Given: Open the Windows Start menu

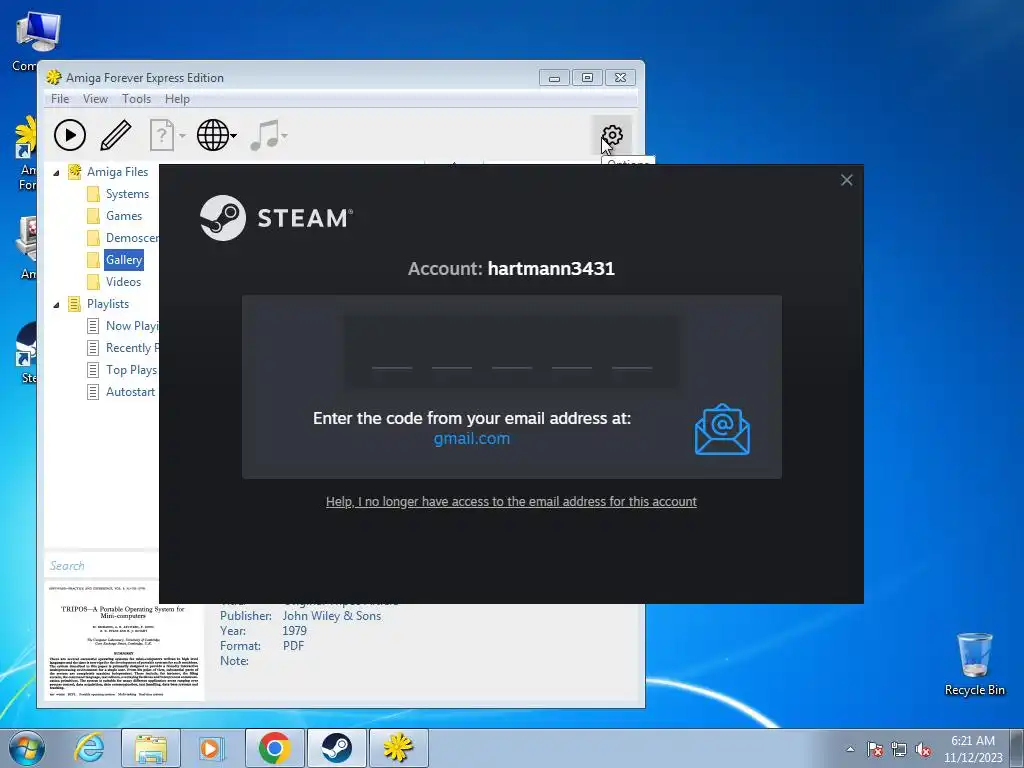Looking at the screenshot, I should [27, 748].
